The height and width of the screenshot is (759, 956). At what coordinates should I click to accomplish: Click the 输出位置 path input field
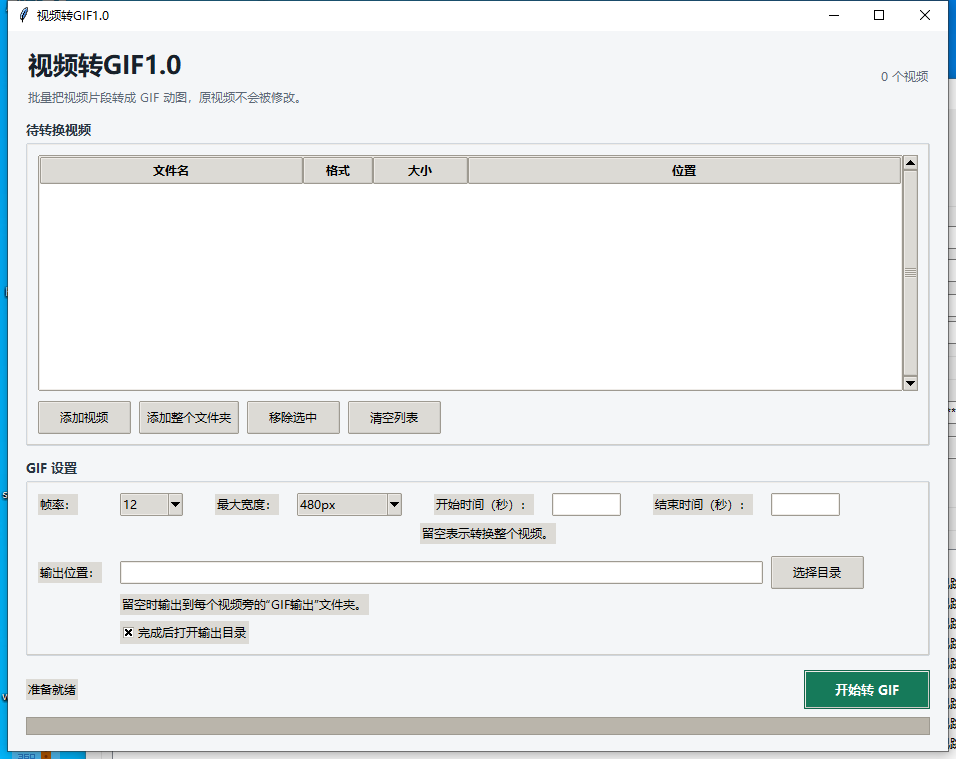click(x=441, y=572)
